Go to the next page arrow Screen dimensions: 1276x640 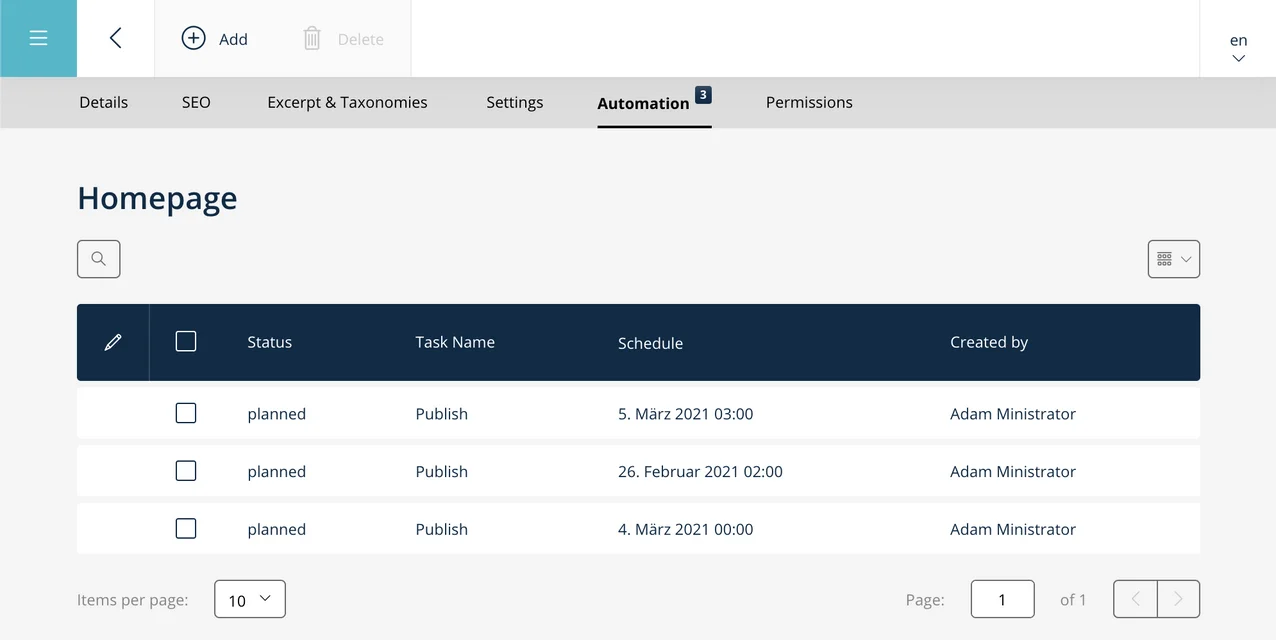[x=1178, y=599]
